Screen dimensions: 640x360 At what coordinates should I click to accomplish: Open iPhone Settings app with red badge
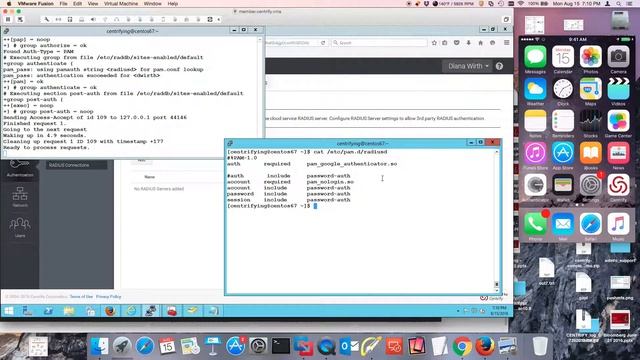(x=591, y=185)
